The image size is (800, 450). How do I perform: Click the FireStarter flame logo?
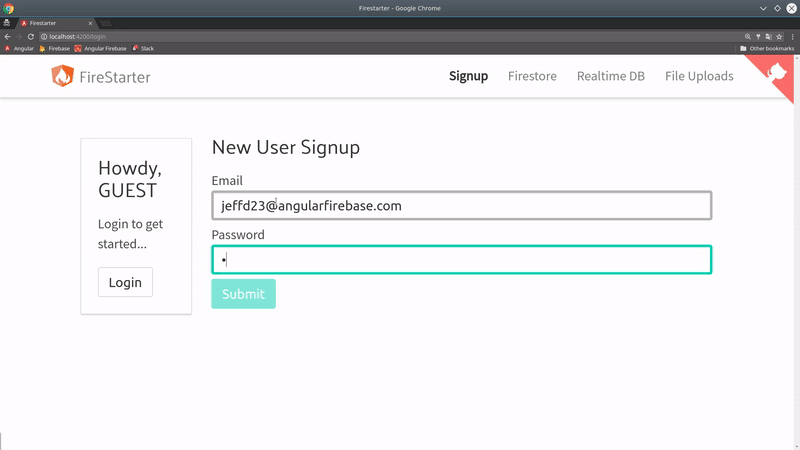[63, 76]
